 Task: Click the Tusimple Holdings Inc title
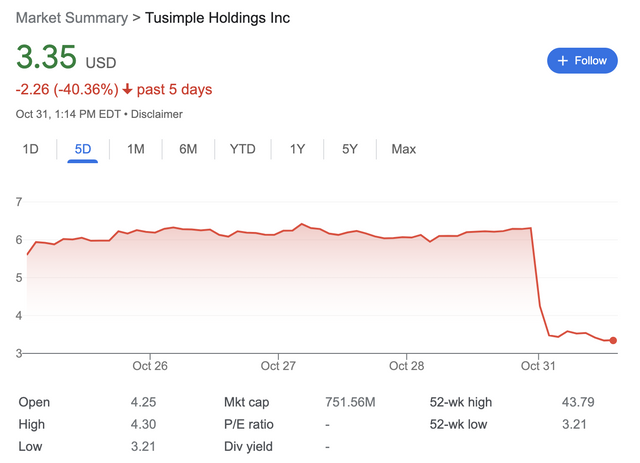click(218, 18)
